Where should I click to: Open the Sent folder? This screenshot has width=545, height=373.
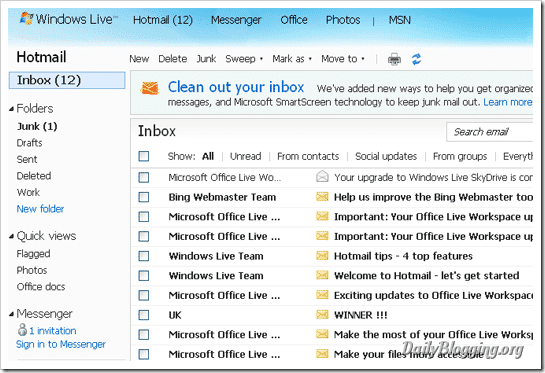click(27, 159)
